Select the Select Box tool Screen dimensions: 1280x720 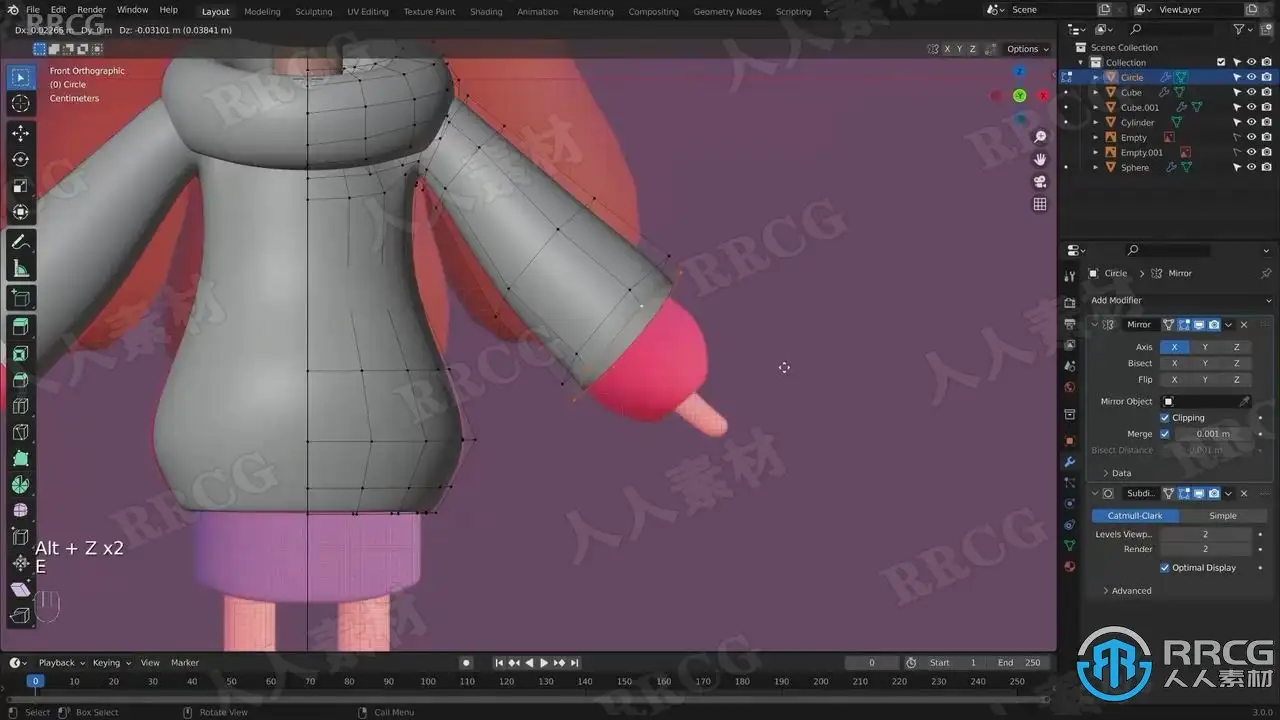(21, 77)
